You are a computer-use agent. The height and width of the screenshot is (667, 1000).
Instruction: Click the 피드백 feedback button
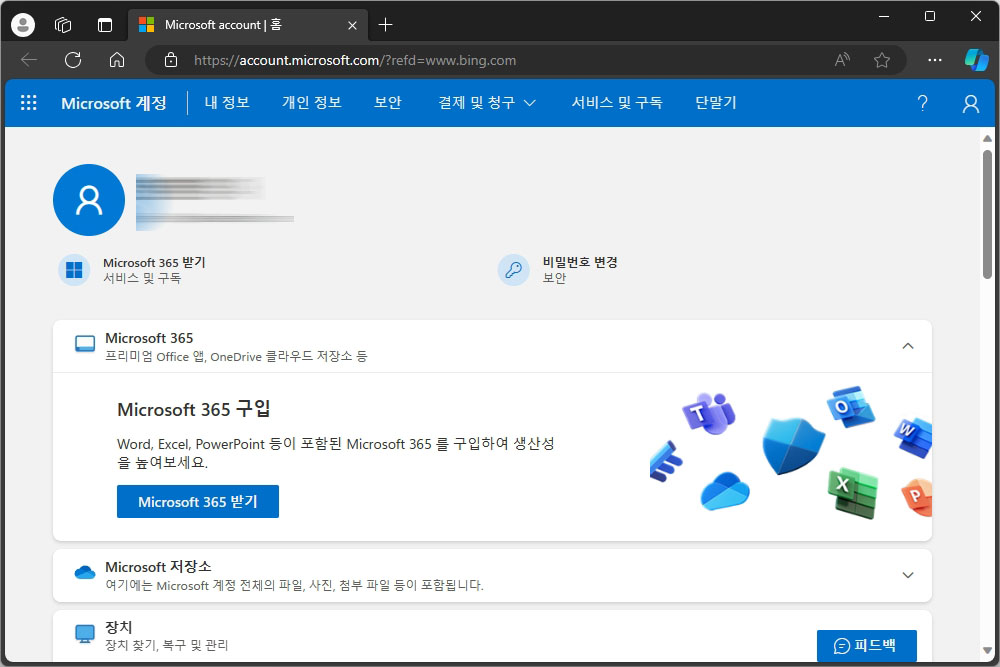[867, 646]
